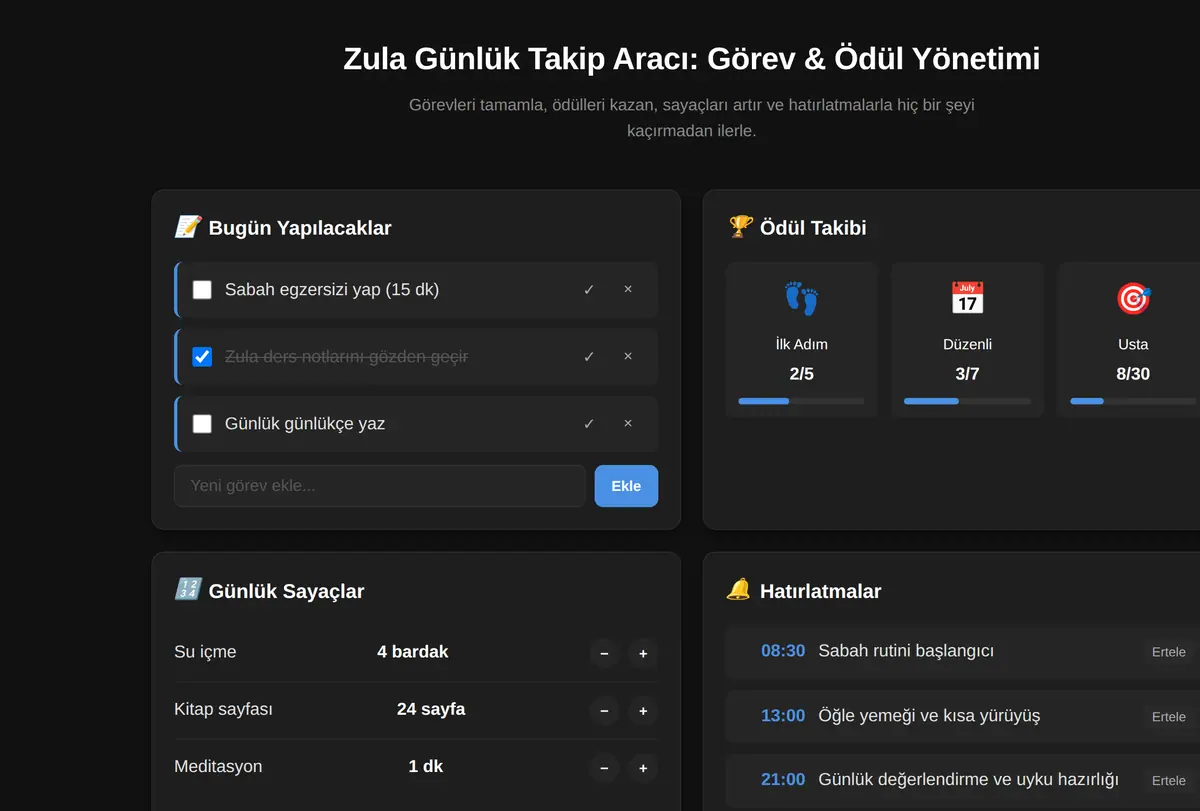
Task: Click the 'Kitap sayfası' counter label
Action: pyautogui.click(x=223, y=709)
